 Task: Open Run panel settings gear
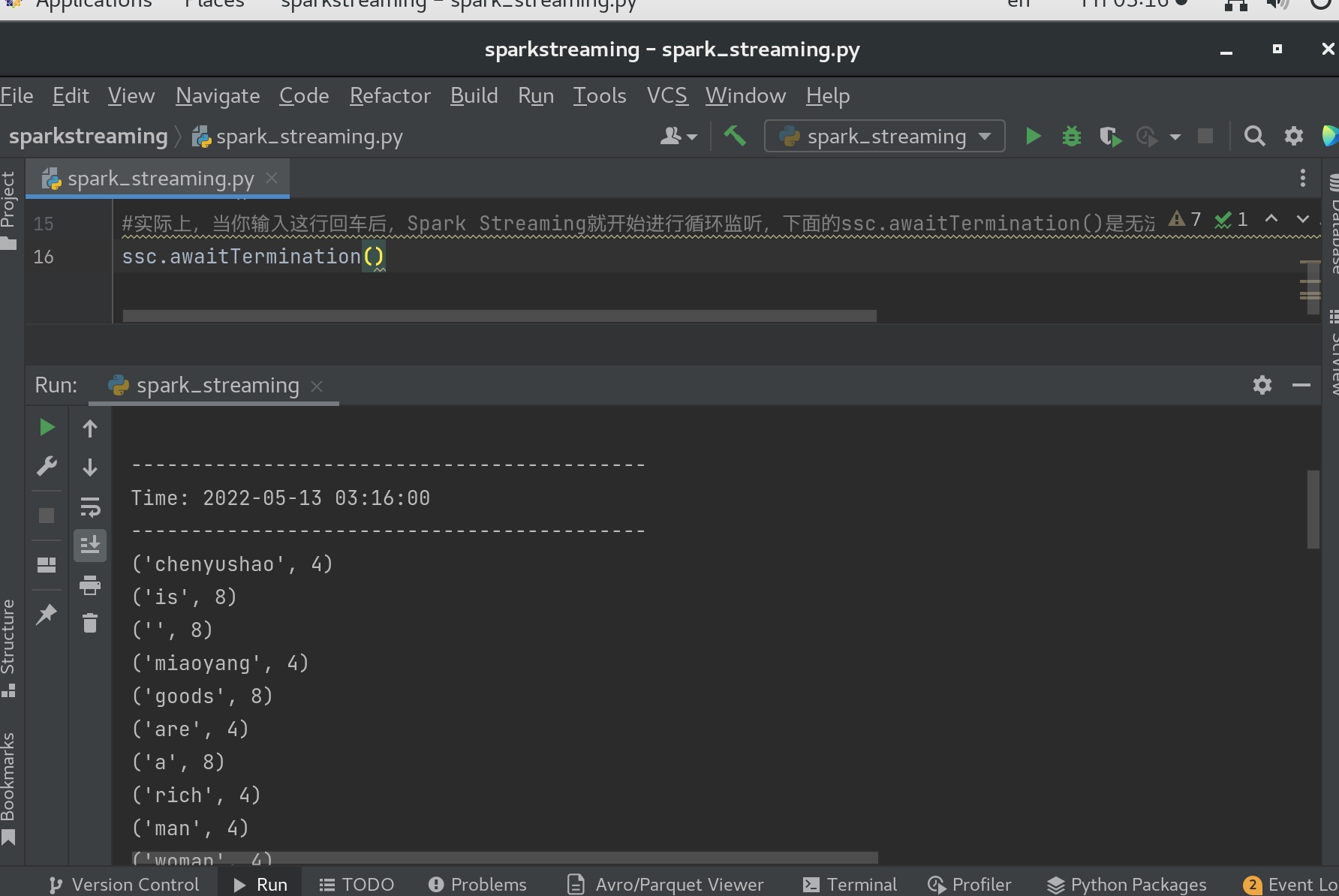pyautogui.click(x=1262, y=385)
